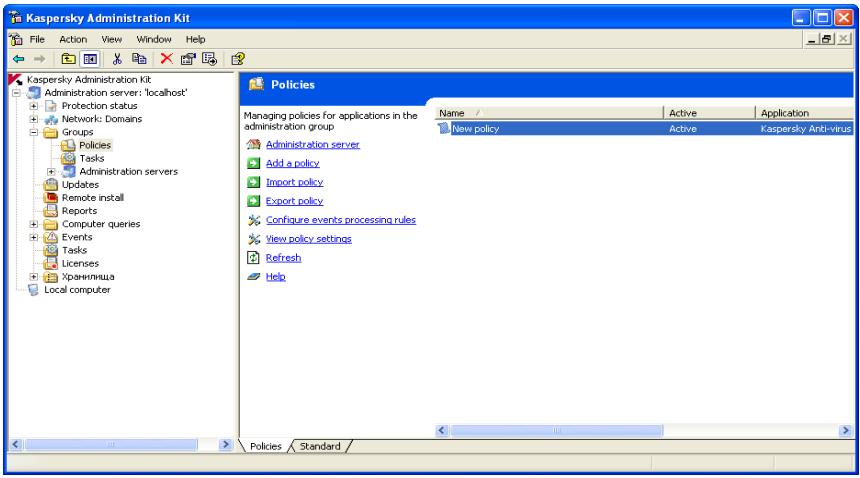Click the View policy settings tools icon
Screen dimensions: 860x478
tap(254, 239)
